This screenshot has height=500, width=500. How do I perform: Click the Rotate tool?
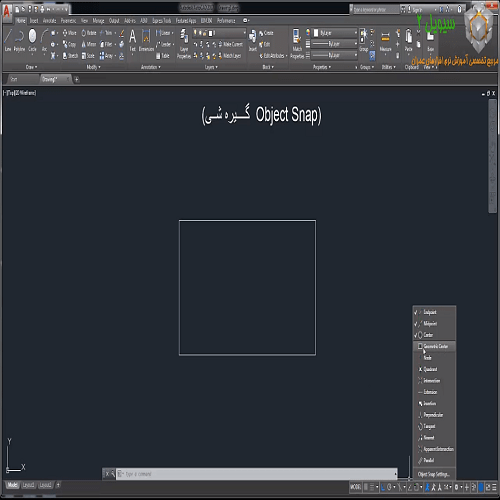[89, 33]
